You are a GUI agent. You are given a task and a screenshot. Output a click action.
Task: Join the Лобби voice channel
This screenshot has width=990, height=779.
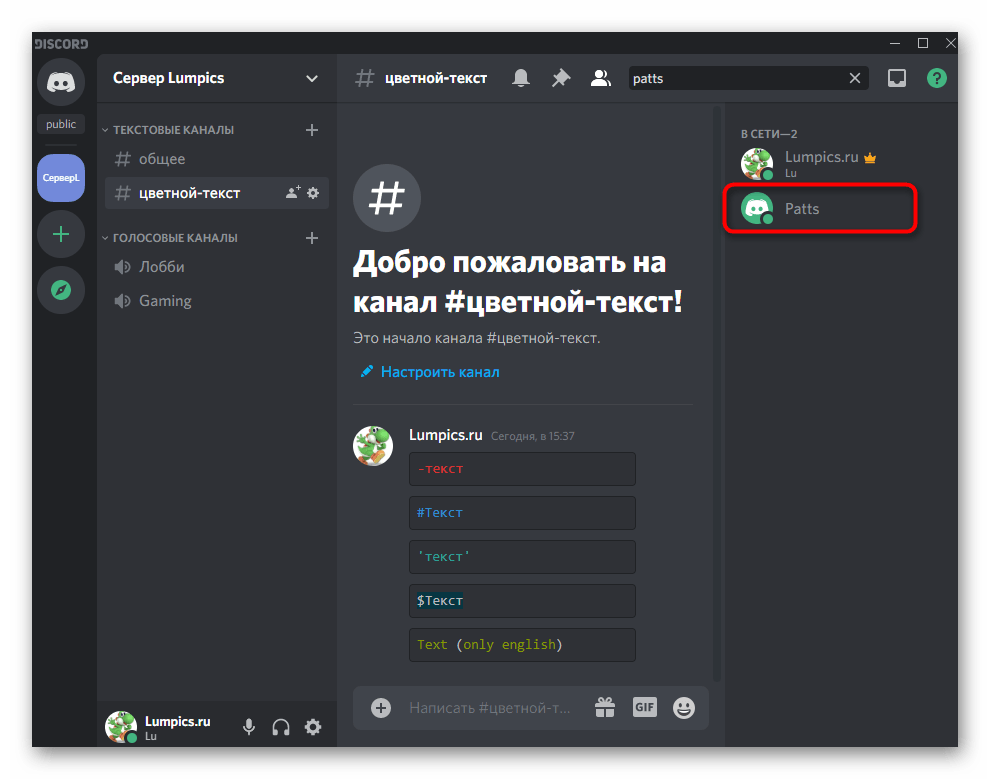(x=217, y=267)
